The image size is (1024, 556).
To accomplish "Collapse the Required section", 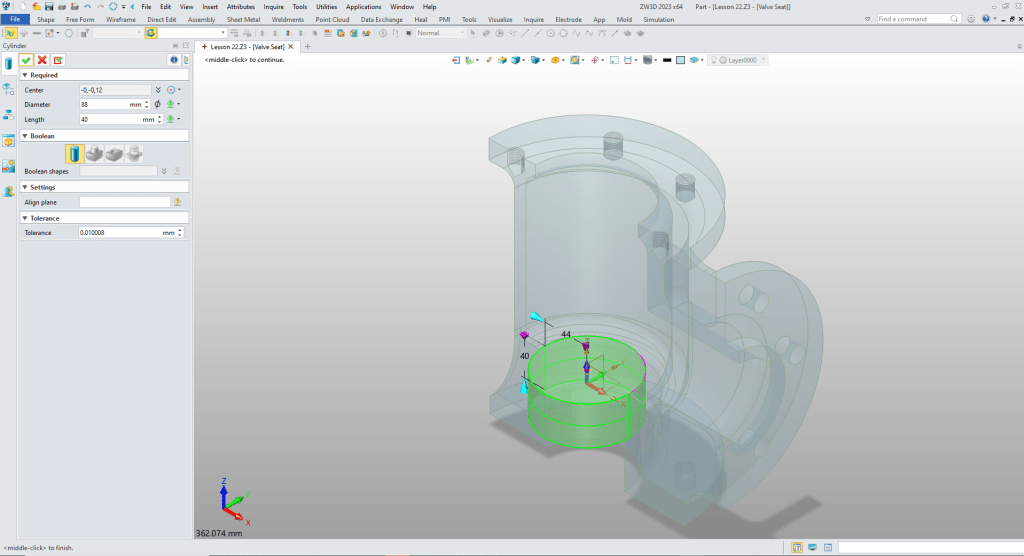I will pyautogui.click(x=25, y=75).
